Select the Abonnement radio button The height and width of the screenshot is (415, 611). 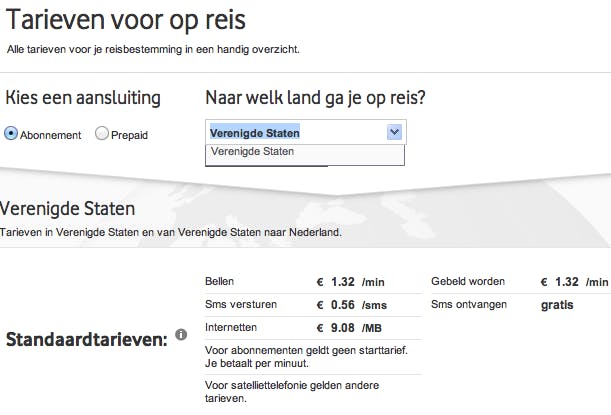coord(12,133)
